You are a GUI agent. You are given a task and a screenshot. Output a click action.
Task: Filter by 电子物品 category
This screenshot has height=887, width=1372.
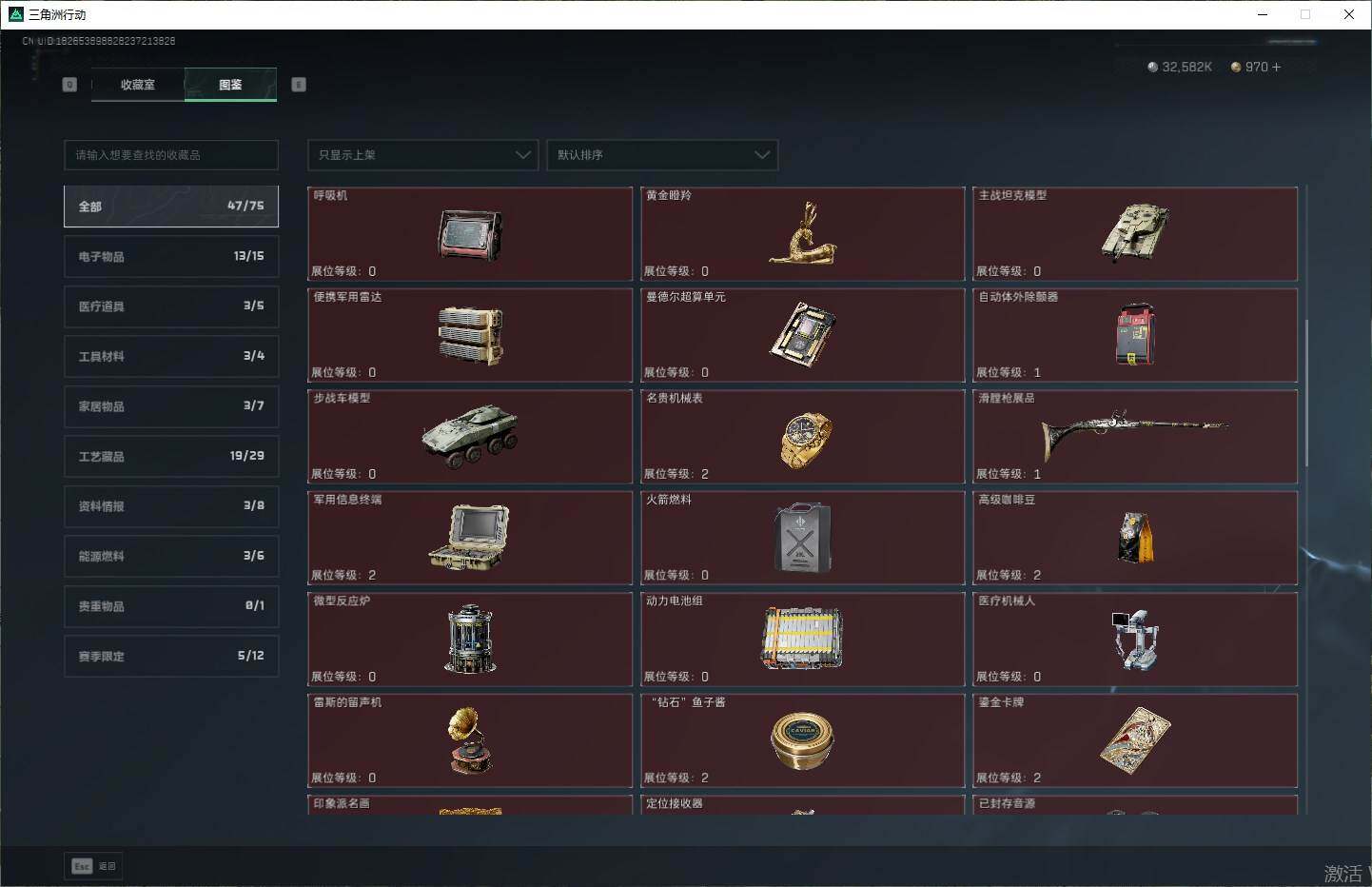(x=171, y=257)
